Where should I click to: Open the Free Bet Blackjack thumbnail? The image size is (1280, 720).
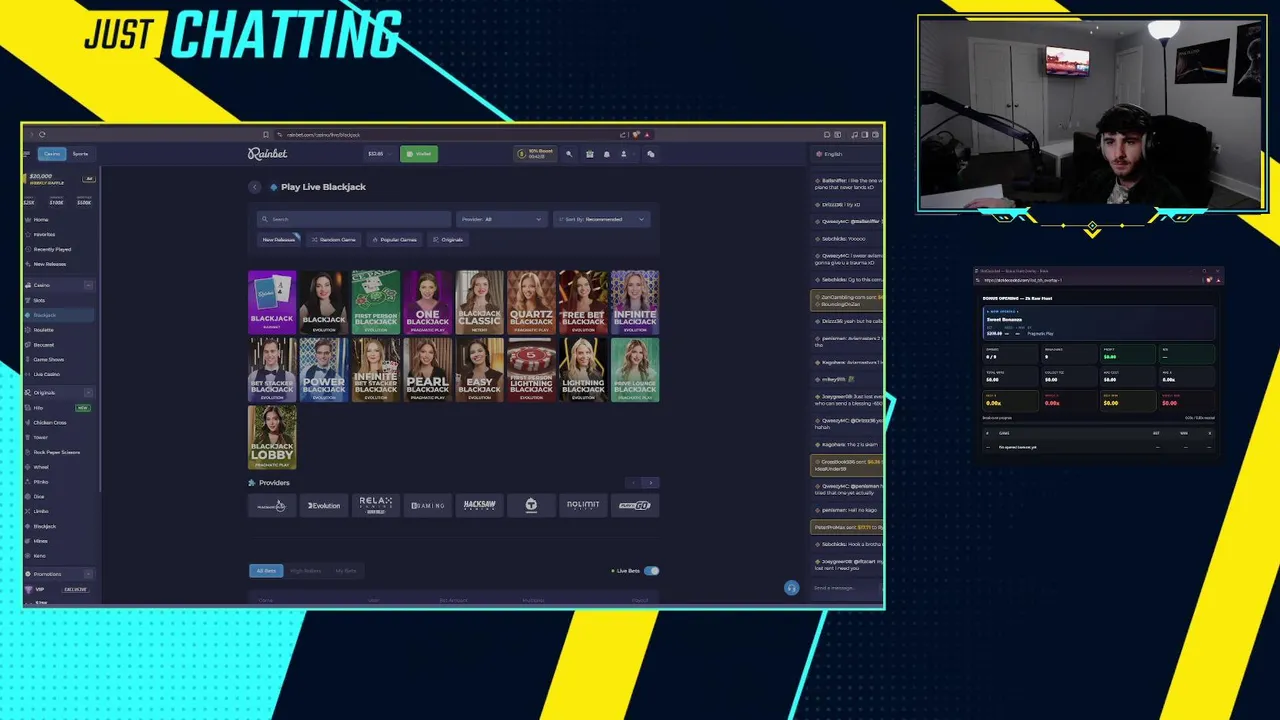pyautogui.click(x=583, y=302)
